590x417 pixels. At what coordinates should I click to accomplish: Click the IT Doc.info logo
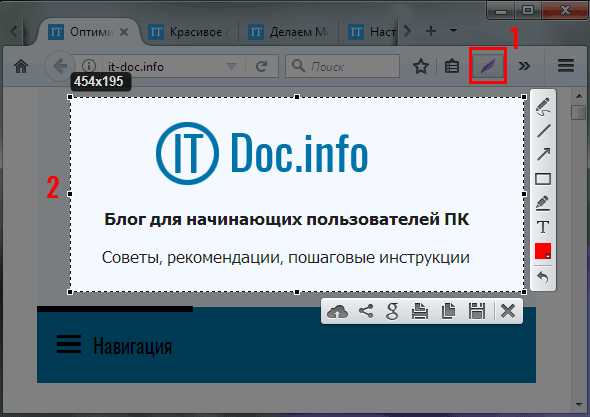(262, 154)
